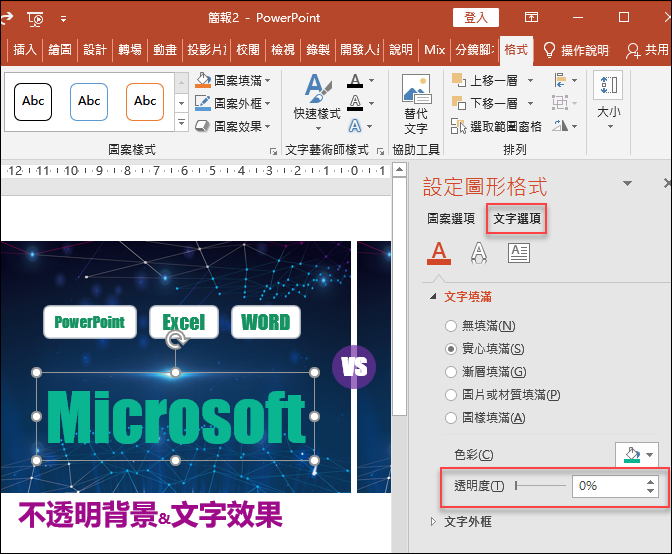The height and width of the screenshot is (554, 672).
Task: Switch to 圖案選項 shape options tab
Action: 451,219
